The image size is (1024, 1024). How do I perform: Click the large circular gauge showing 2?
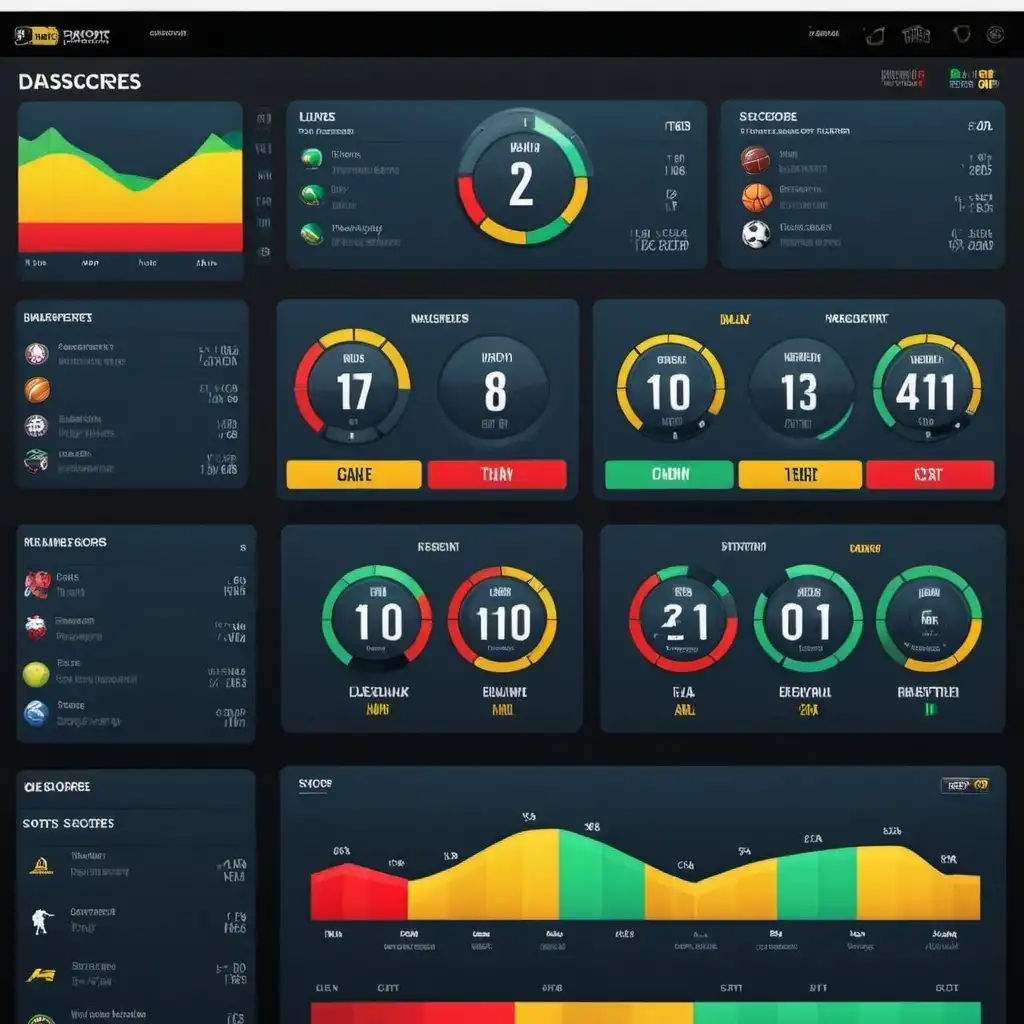pos(523,178)
